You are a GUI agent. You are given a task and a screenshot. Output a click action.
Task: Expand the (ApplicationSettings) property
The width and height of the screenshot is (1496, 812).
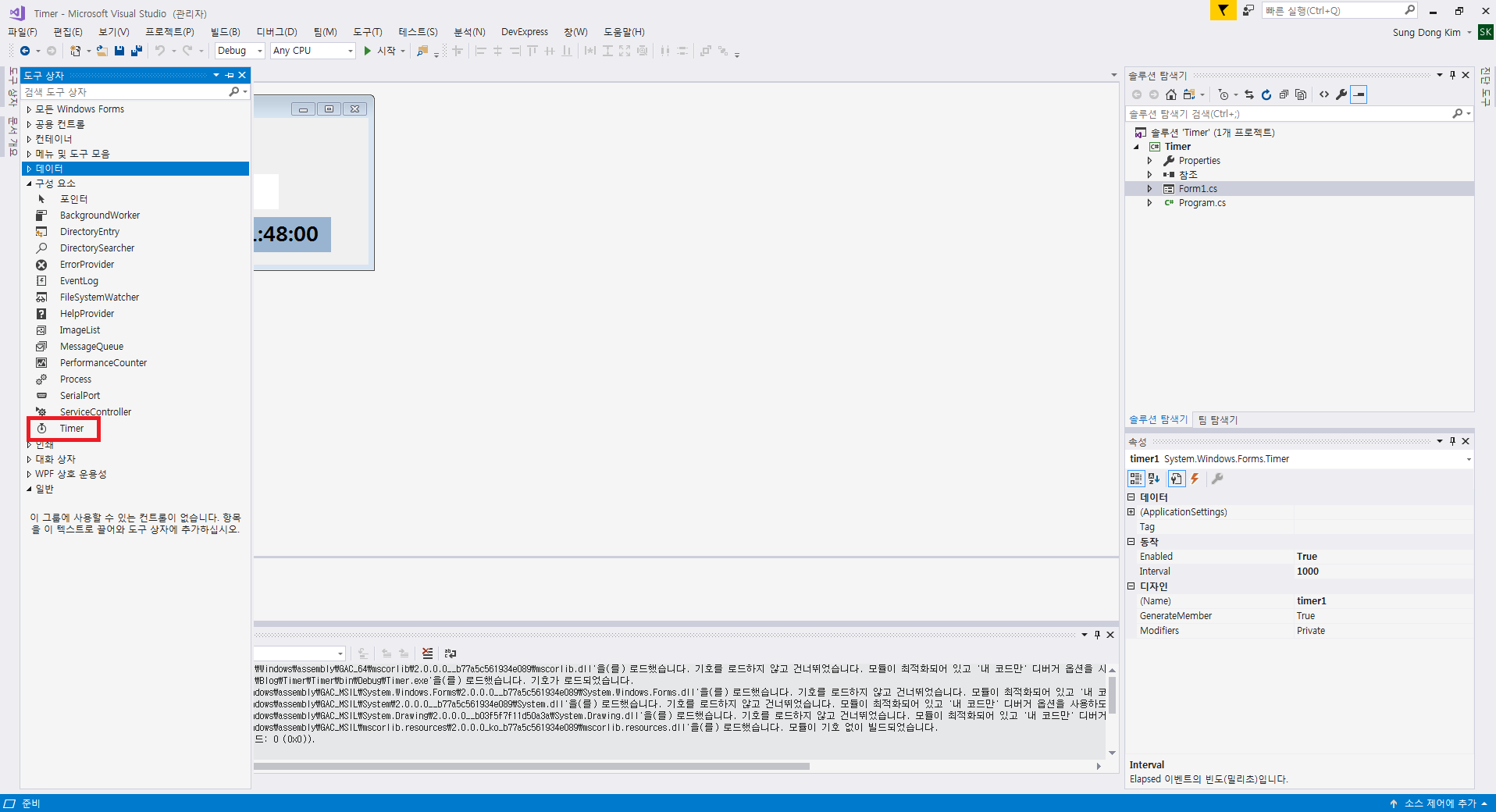click(1131, 512)
